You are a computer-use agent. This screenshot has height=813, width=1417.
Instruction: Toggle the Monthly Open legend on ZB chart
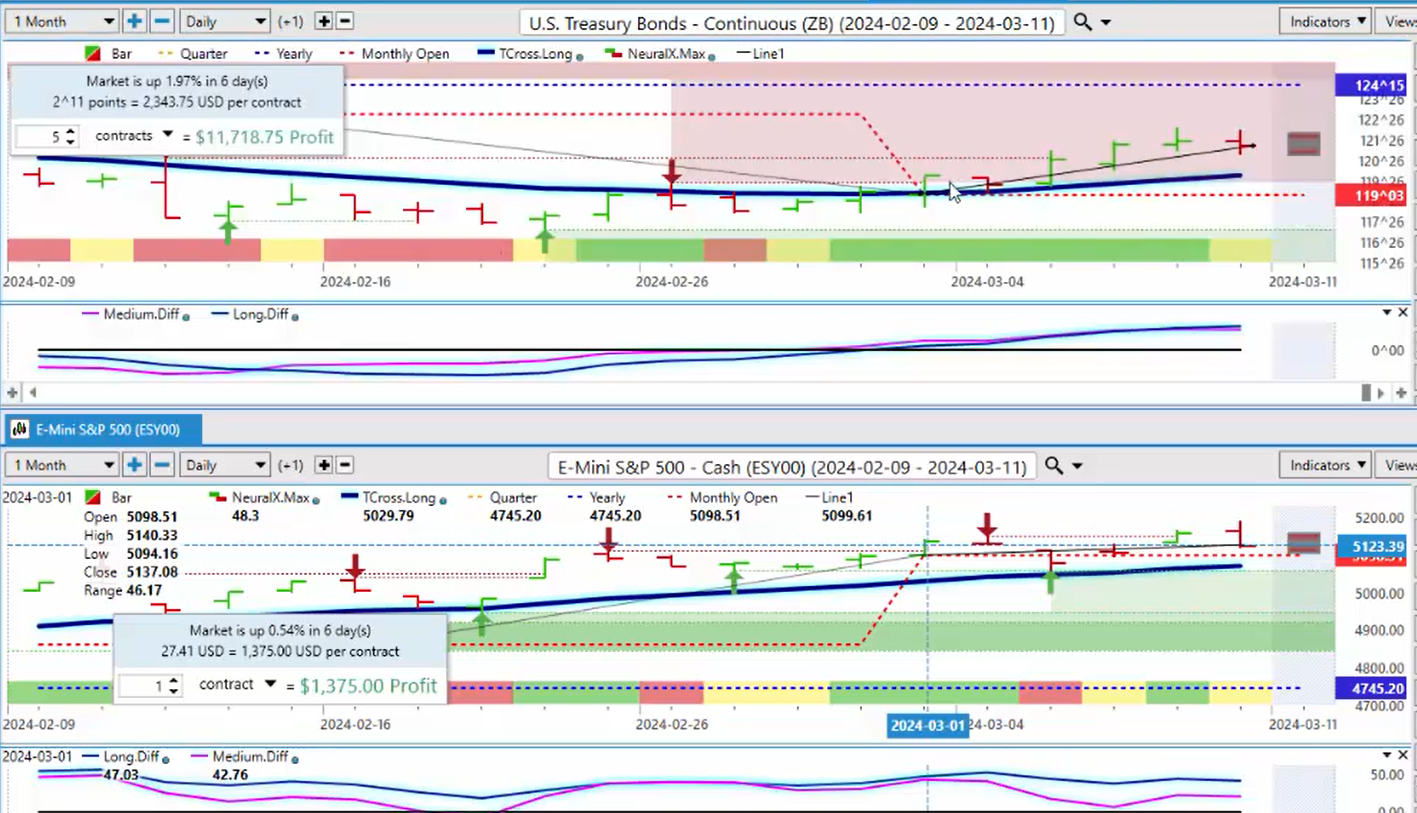click(394, 54)
